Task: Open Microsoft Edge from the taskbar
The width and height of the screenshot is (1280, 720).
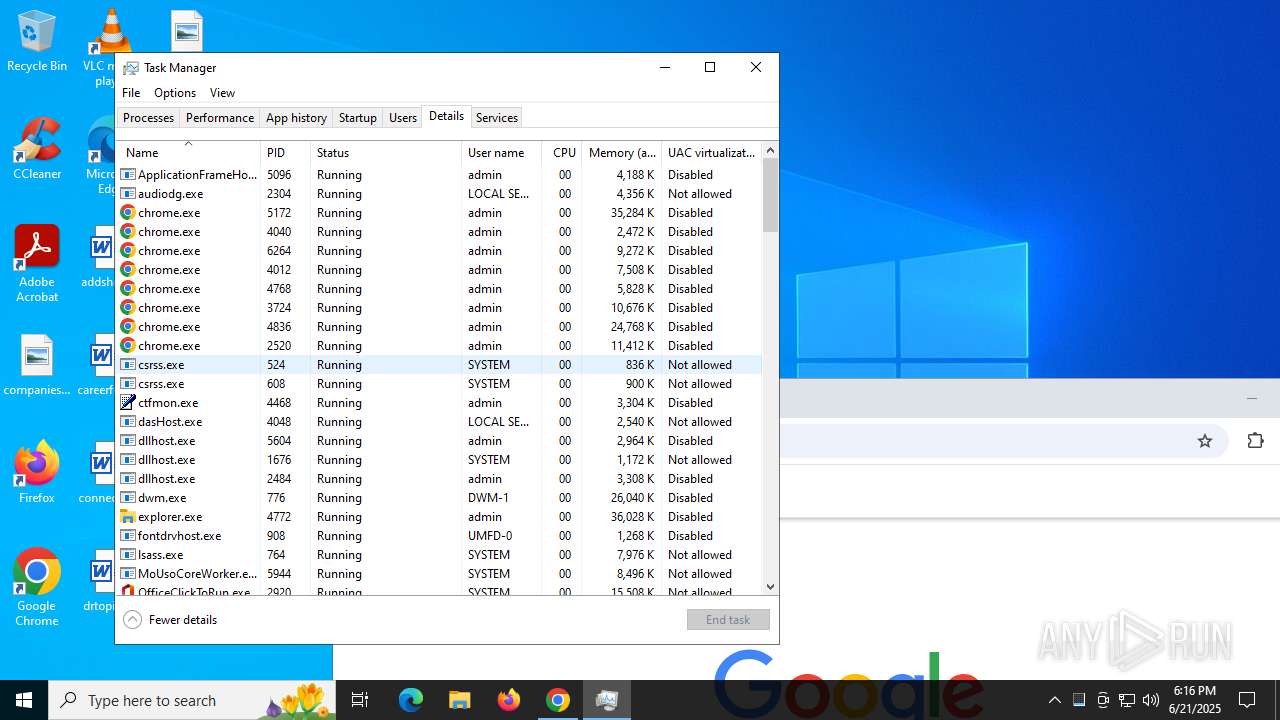Action: click(x=411, y=700)
